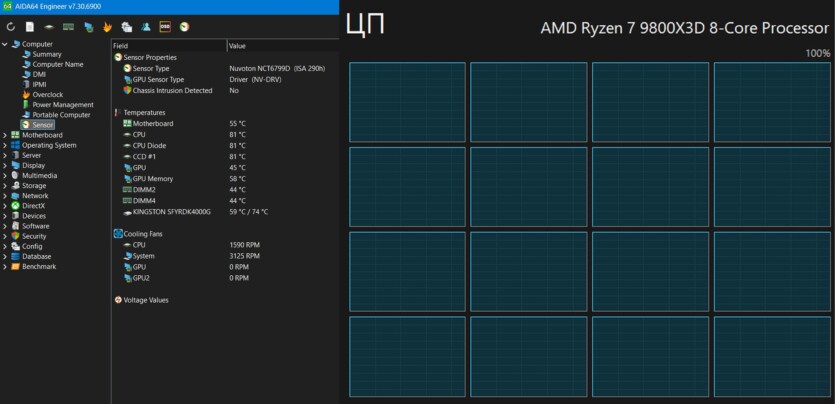Launch stability test via flame toolbar icon
Viewport: 835px width, 404px height.
pos(107,27)
